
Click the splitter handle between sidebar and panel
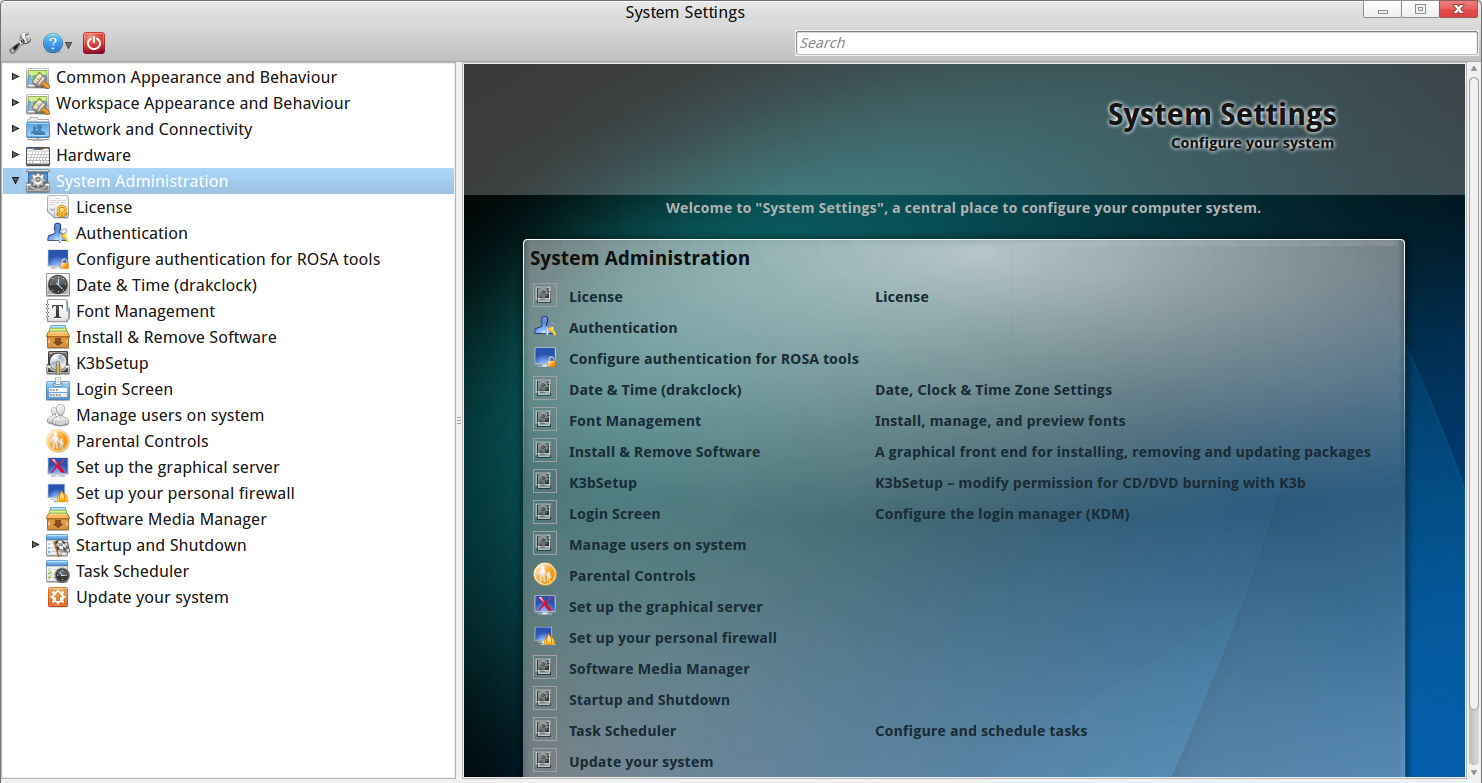pos(459,420)
